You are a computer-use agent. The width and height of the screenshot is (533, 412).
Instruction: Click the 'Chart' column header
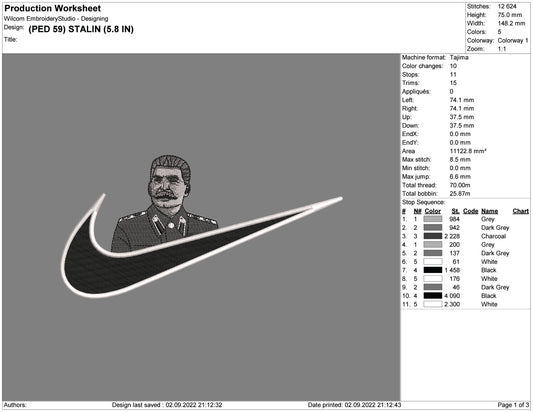[520, 211]
